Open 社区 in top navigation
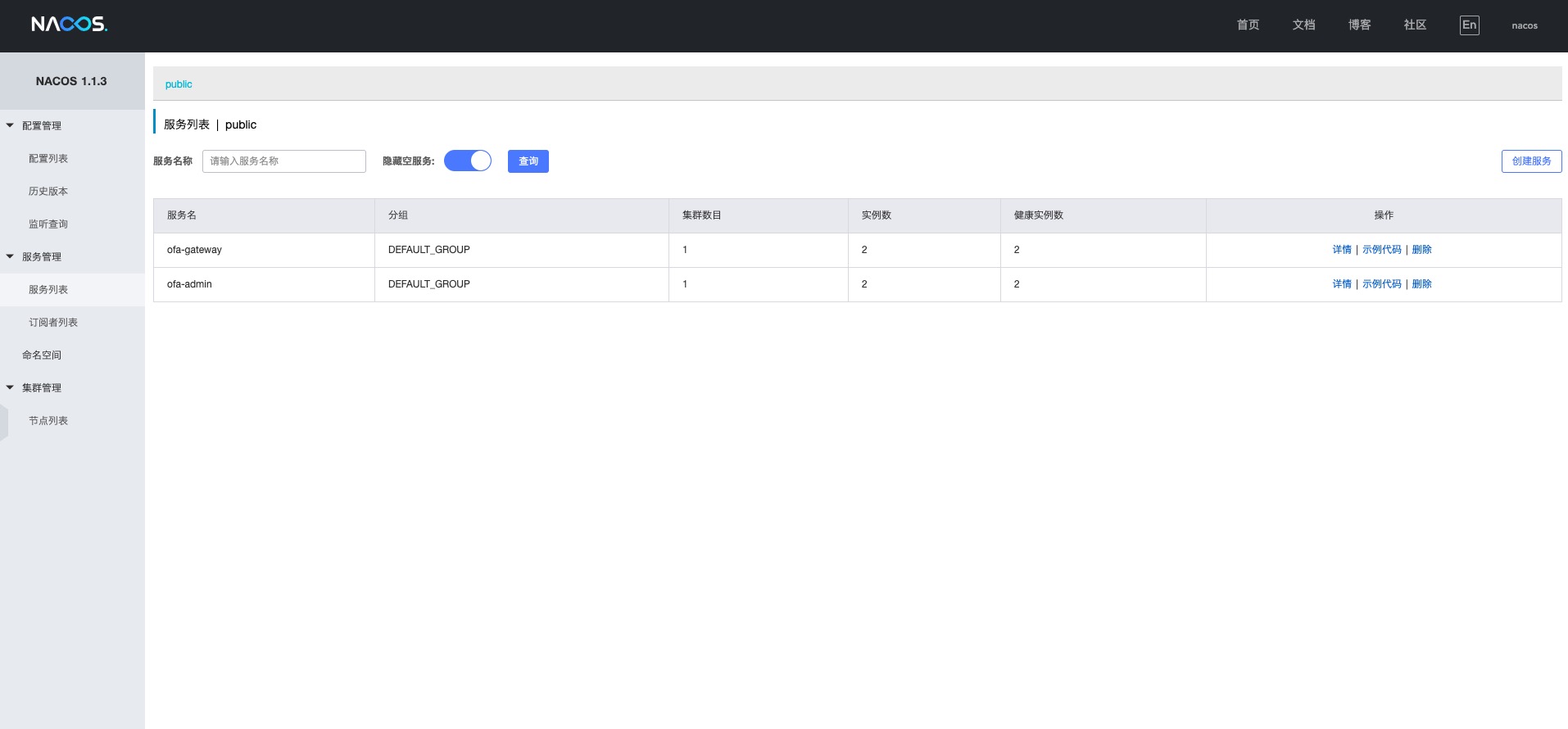 [1415, 25]
